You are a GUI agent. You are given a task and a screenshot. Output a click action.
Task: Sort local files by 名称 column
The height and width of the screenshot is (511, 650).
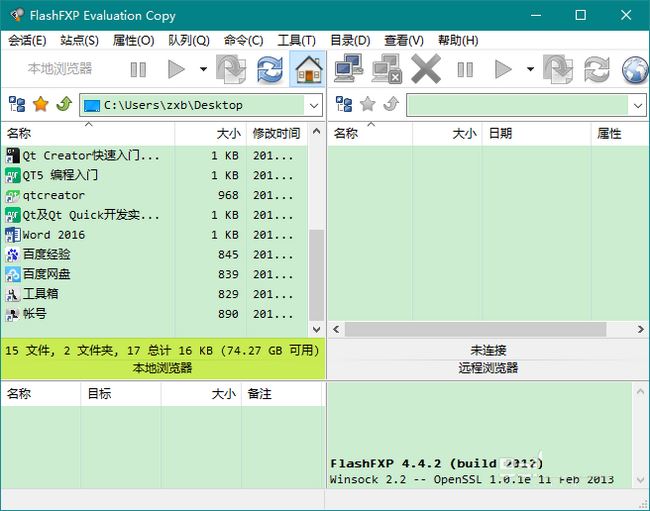pyautogui.click(x=88, y=133)
